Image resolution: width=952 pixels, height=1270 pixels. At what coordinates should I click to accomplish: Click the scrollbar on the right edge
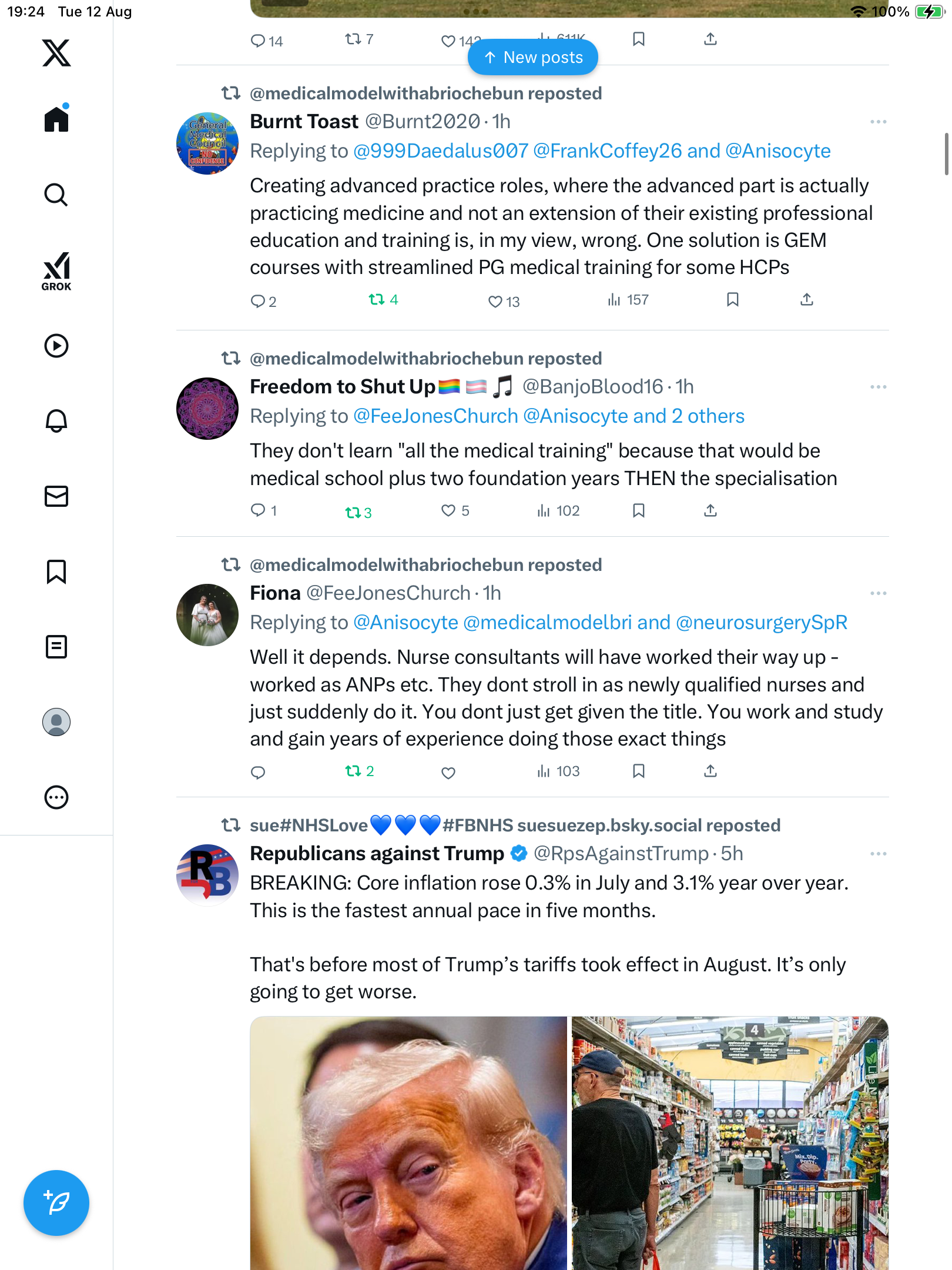click(946, 154)
